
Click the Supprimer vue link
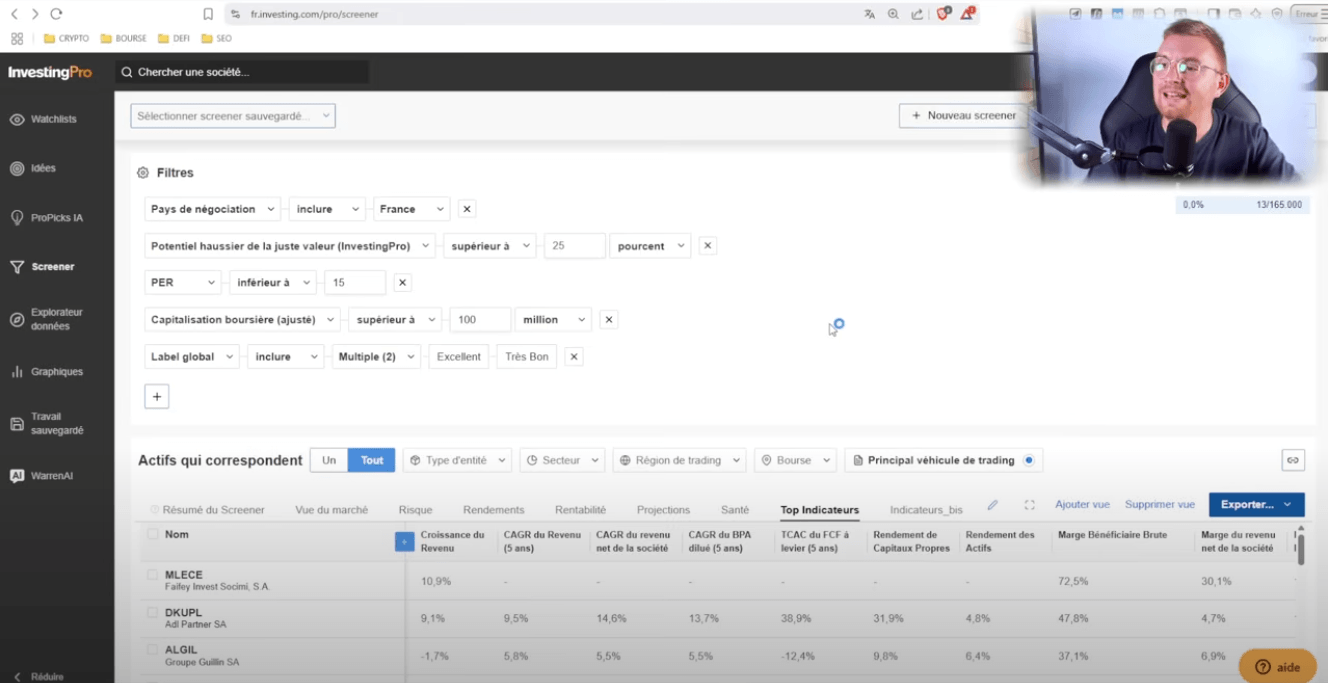coord(1160,505)
